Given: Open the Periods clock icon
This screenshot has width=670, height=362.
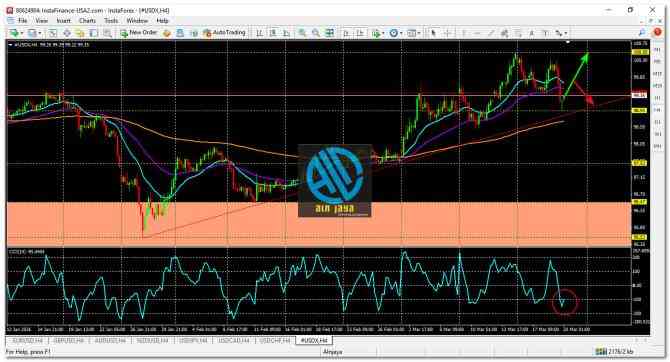Looking at the screenshot, I should pos(394,33).
